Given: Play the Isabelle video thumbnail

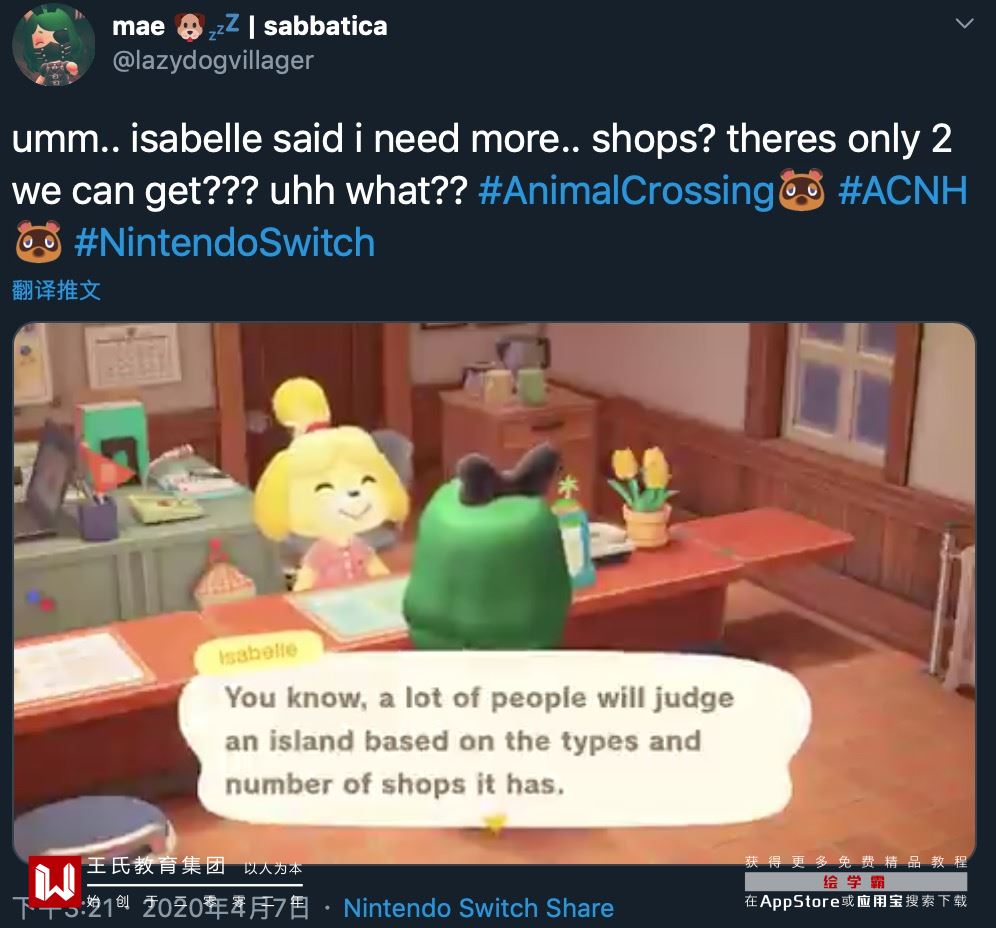Looking at the screenshot, I should point(494,593).
